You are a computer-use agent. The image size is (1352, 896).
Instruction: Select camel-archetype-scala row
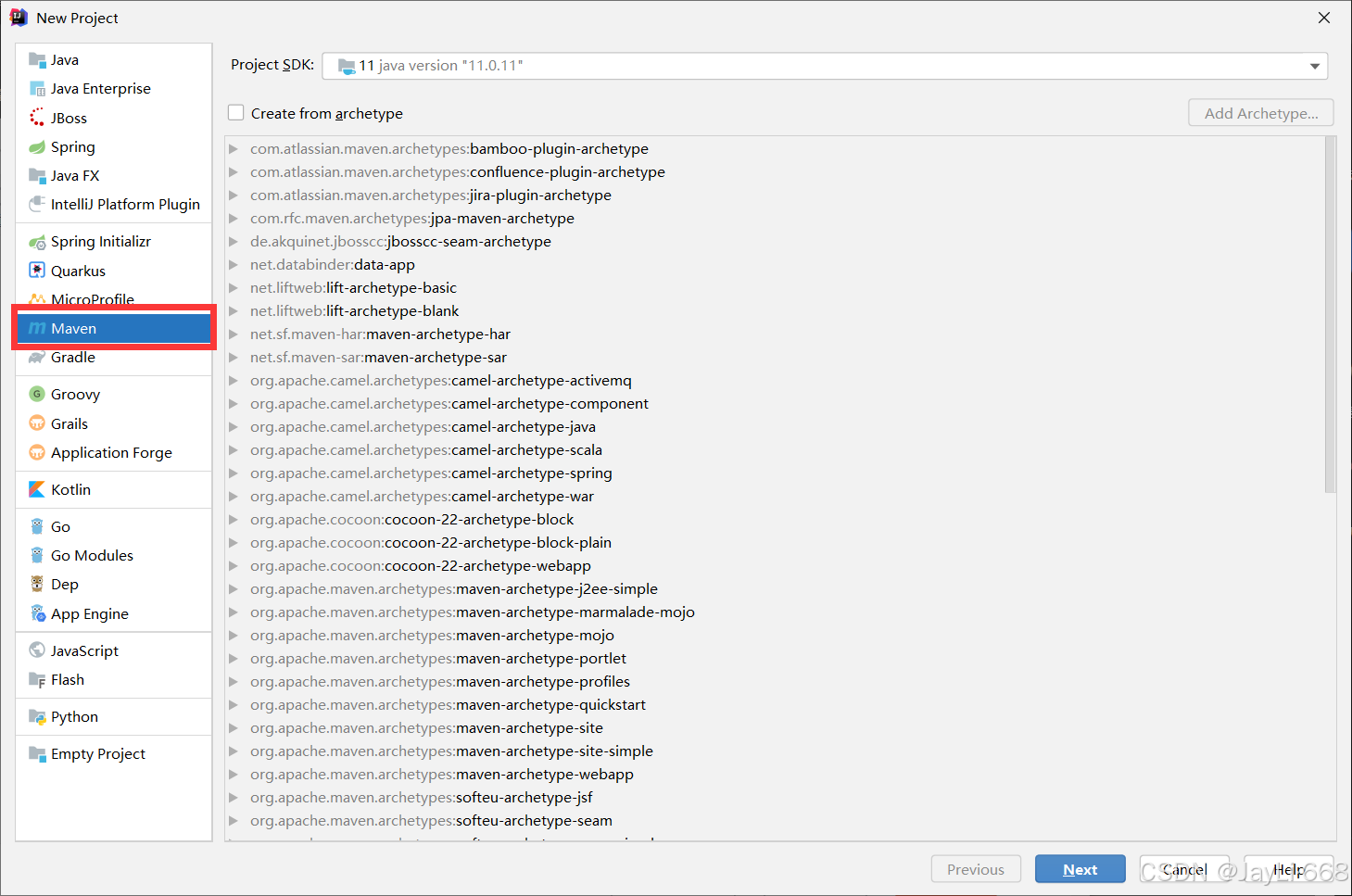tap(426, 450)
